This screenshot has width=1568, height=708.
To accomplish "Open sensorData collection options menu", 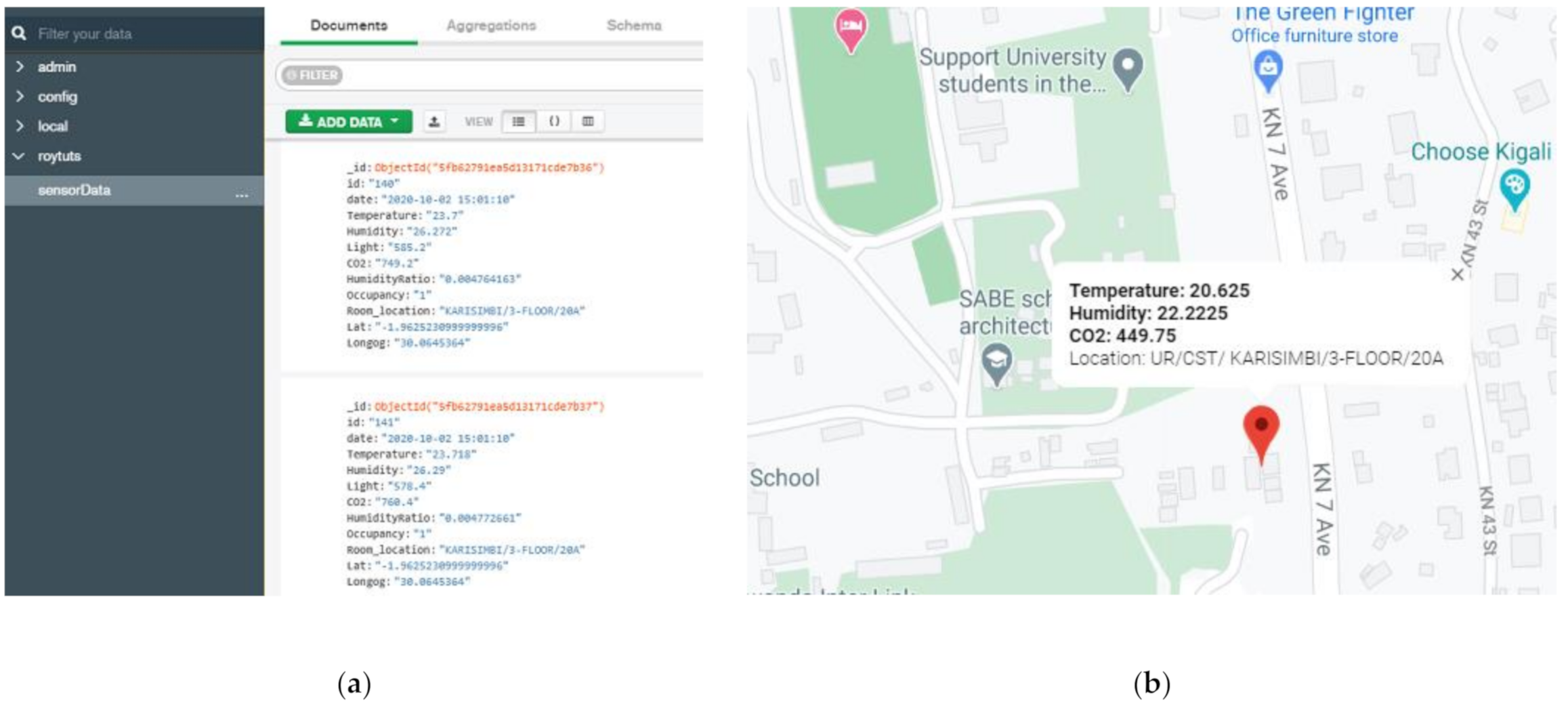I will 242,194.
